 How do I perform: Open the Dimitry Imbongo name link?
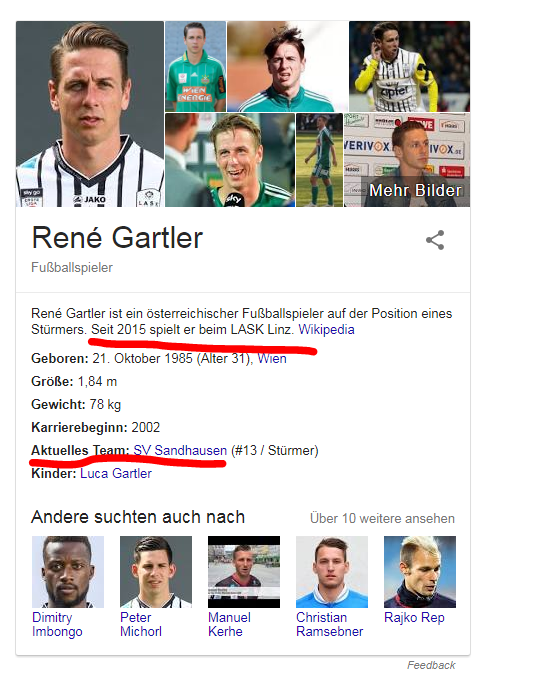pyautogui.click(x=57, y=624)
